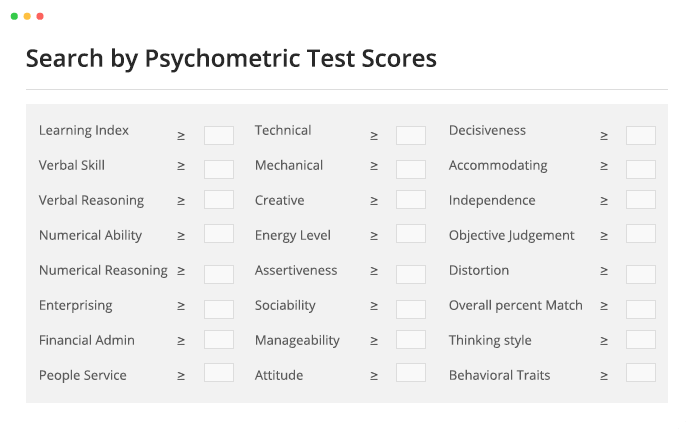
Task: Select the Financial Admin input box
Action: (219, 339)
